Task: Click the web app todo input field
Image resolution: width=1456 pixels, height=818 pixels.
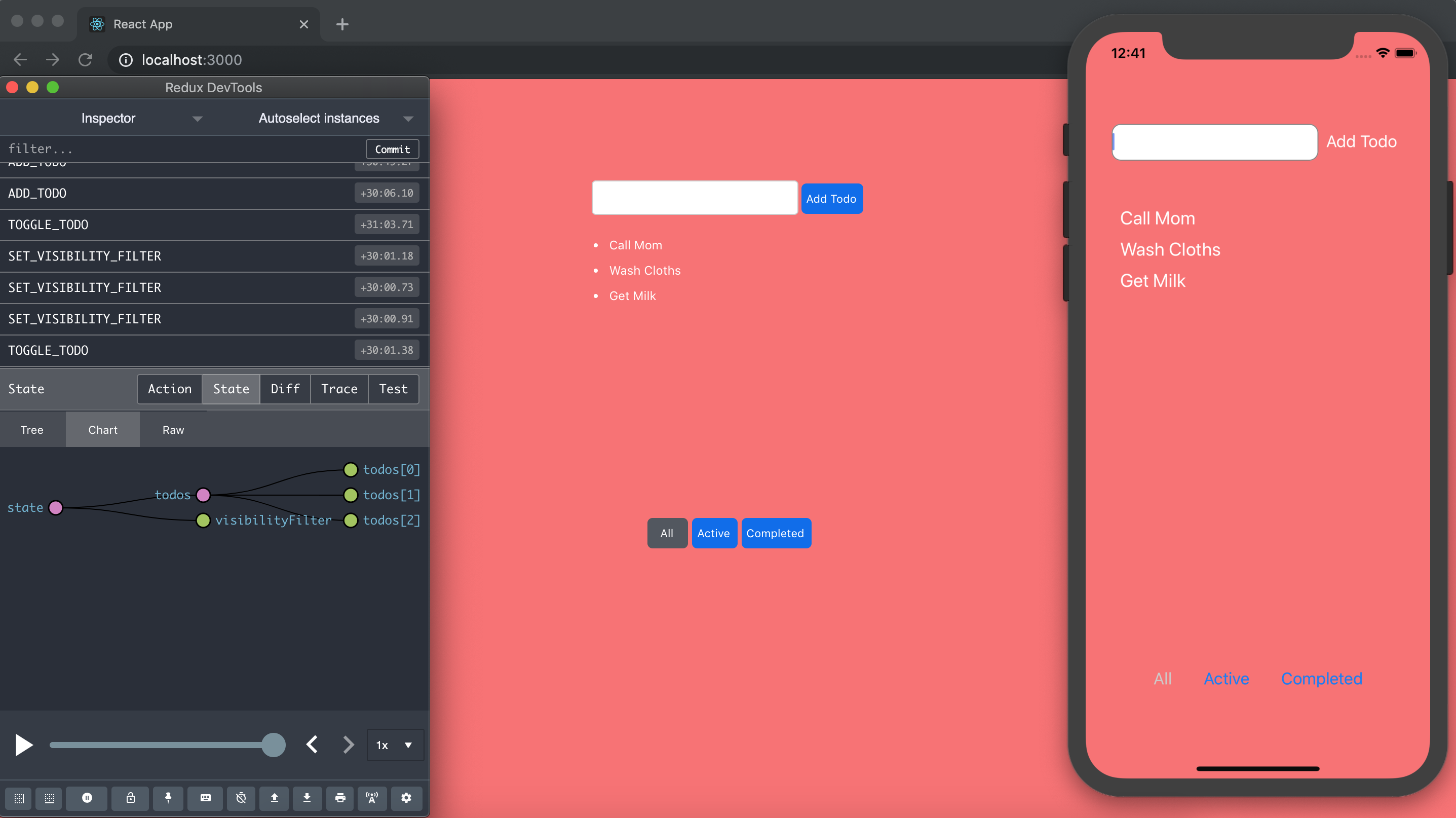Action: pyautogui.click(x=694, y=198)
